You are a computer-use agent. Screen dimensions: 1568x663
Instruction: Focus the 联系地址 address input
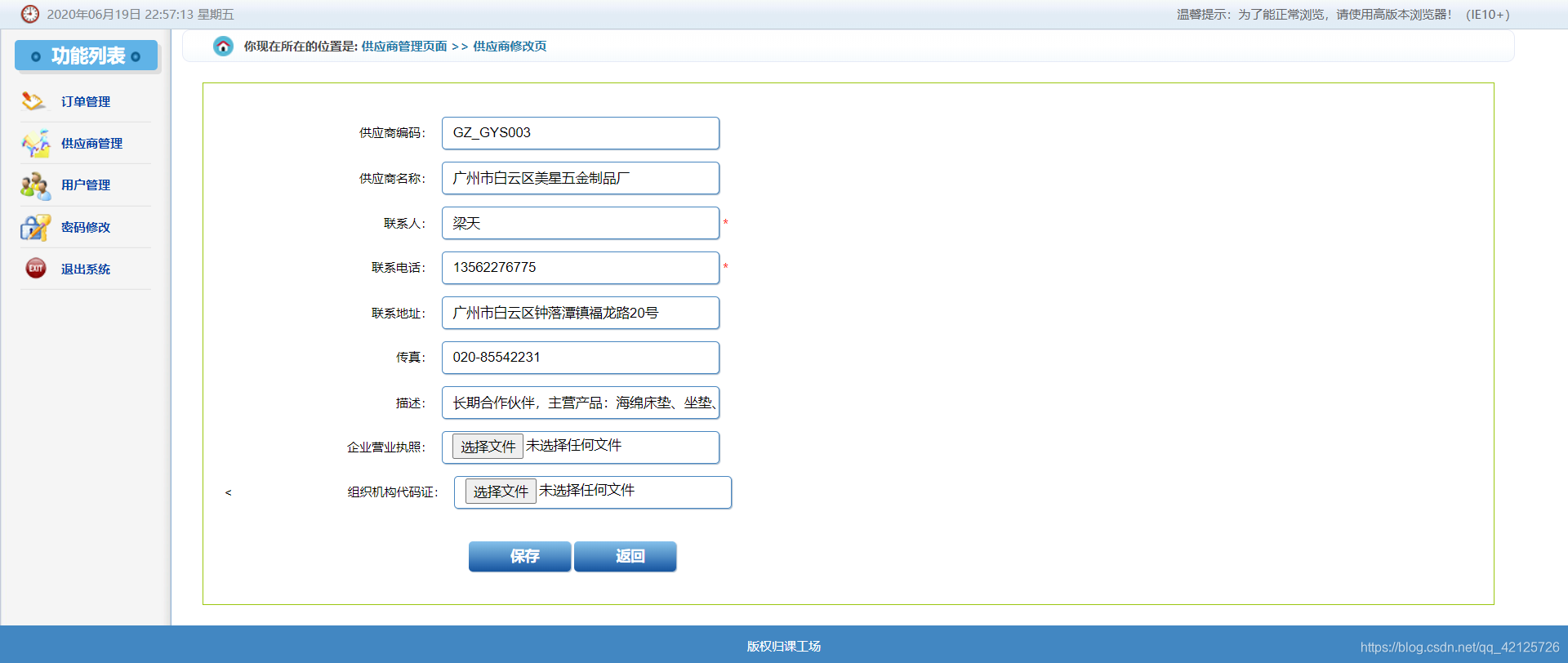click(581, 313)
